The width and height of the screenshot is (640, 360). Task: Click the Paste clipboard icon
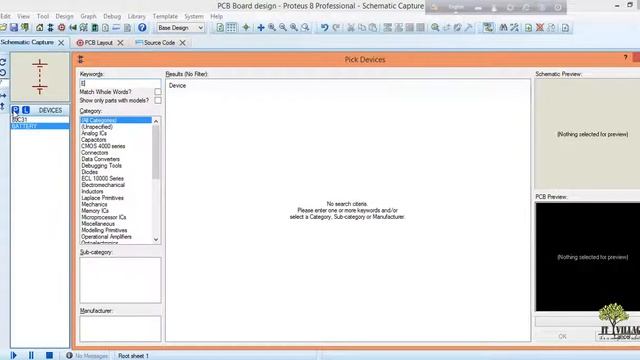click(x=373, y=27)
